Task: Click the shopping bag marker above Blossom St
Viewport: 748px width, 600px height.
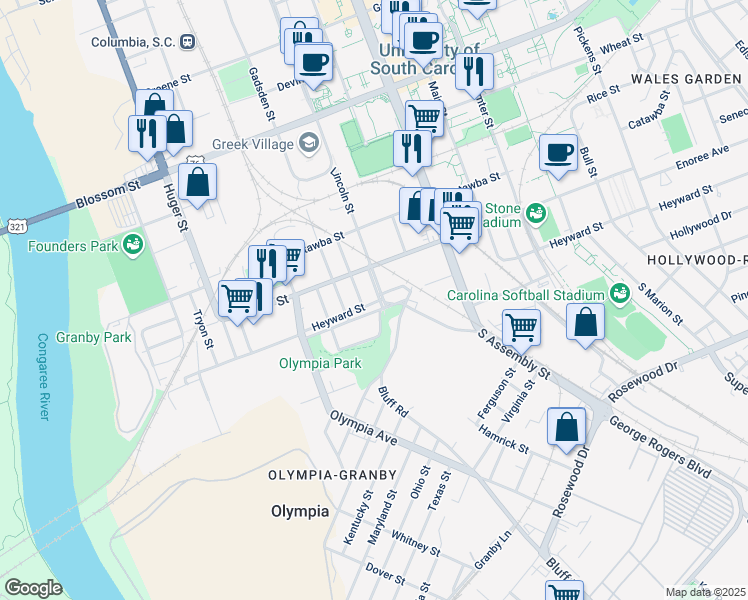Action: (x=154, y=103)
